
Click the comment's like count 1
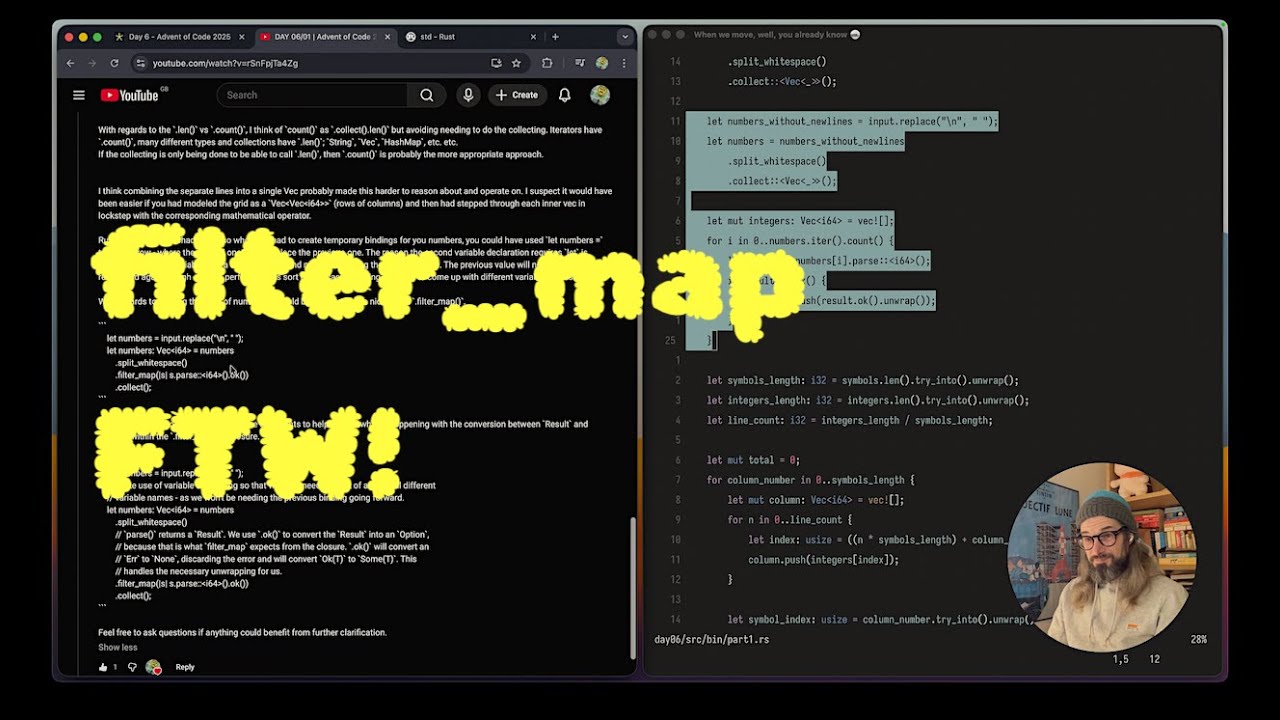click(x=115, y=667)
